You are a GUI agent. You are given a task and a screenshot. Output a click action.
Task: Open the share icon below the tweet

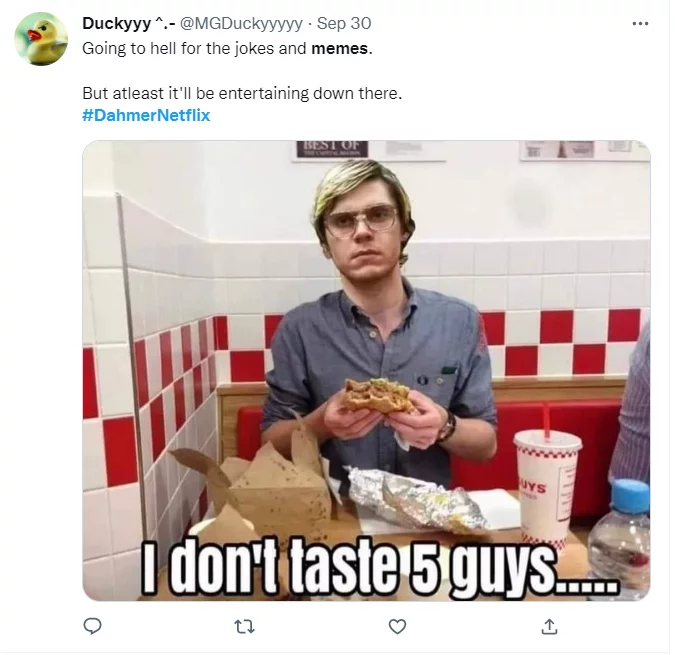pos(549,626)
